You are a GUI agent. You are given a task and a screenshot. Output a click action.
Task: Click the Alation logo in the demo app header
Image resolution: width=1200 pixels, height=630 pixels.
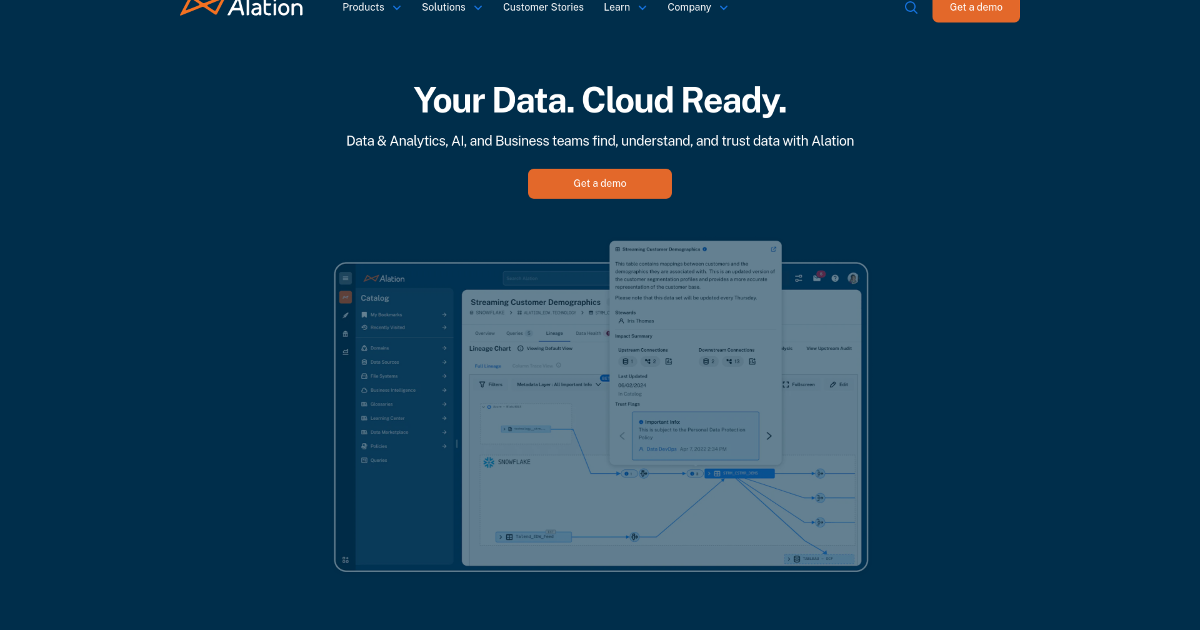tap(384, 279)
